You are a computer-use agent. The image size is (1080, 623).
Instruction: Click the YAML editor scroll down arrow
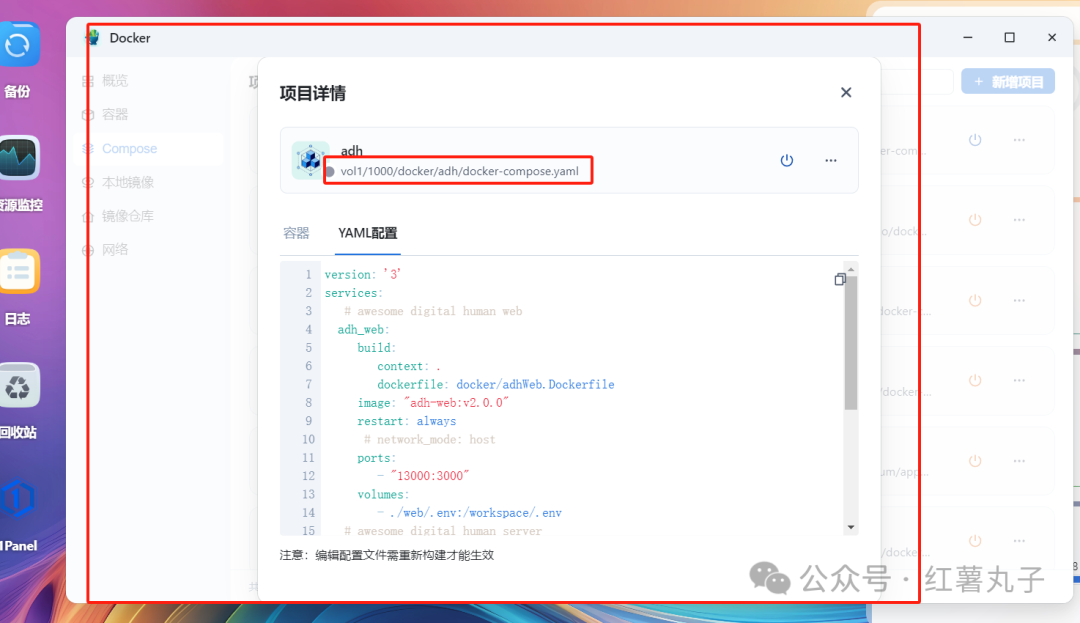851,527
